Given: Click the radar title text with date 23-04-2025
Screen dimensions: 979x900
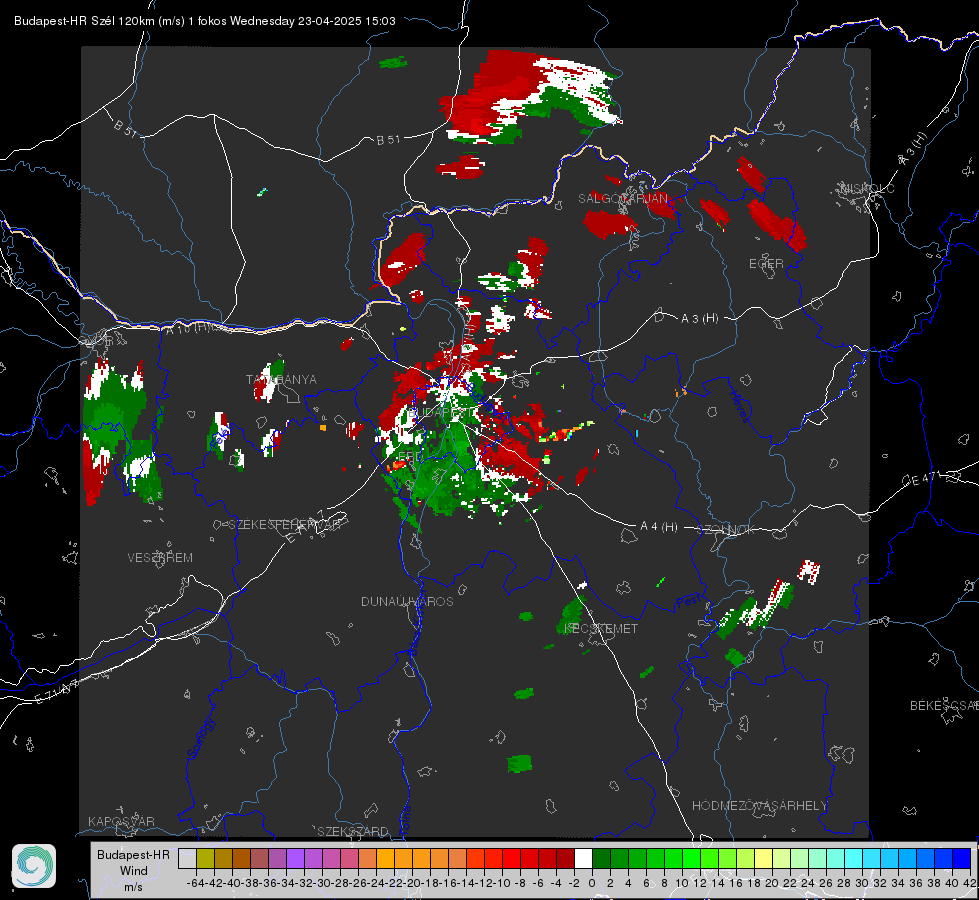Looking at the screenshot, I should [x=205, y=21].
